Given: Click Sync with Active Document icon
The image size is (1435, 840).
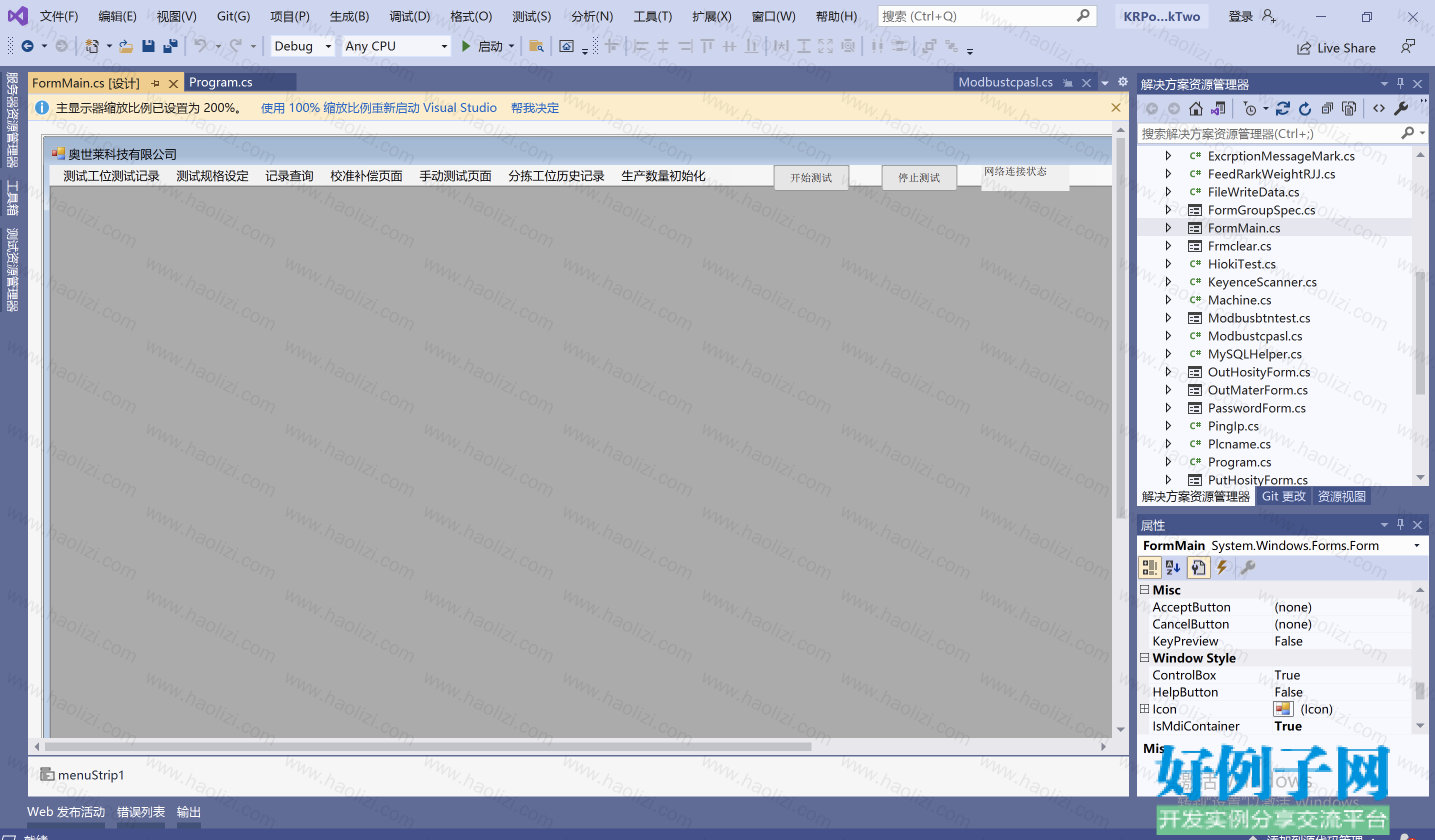Looking at the screenshot, I should click(x=1282, y=108).
